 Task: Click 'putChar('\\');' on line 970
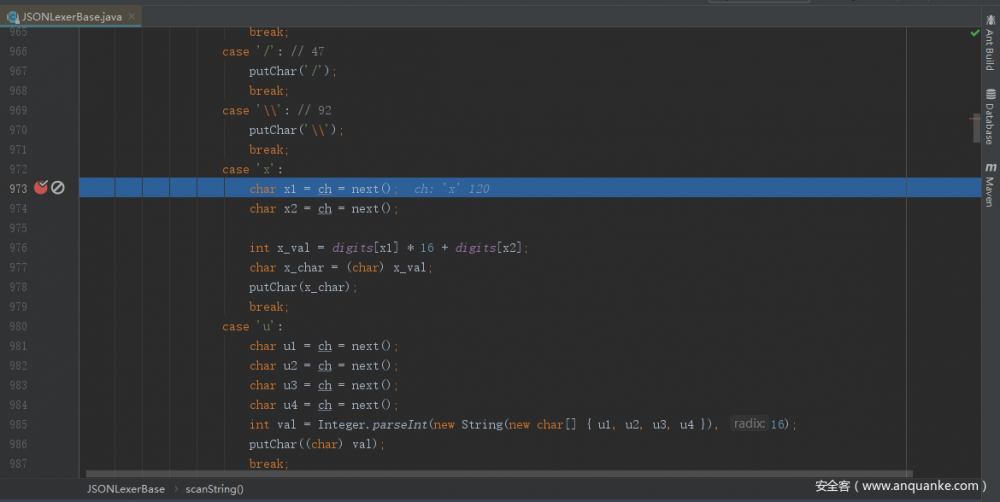(x=297, y=130)
